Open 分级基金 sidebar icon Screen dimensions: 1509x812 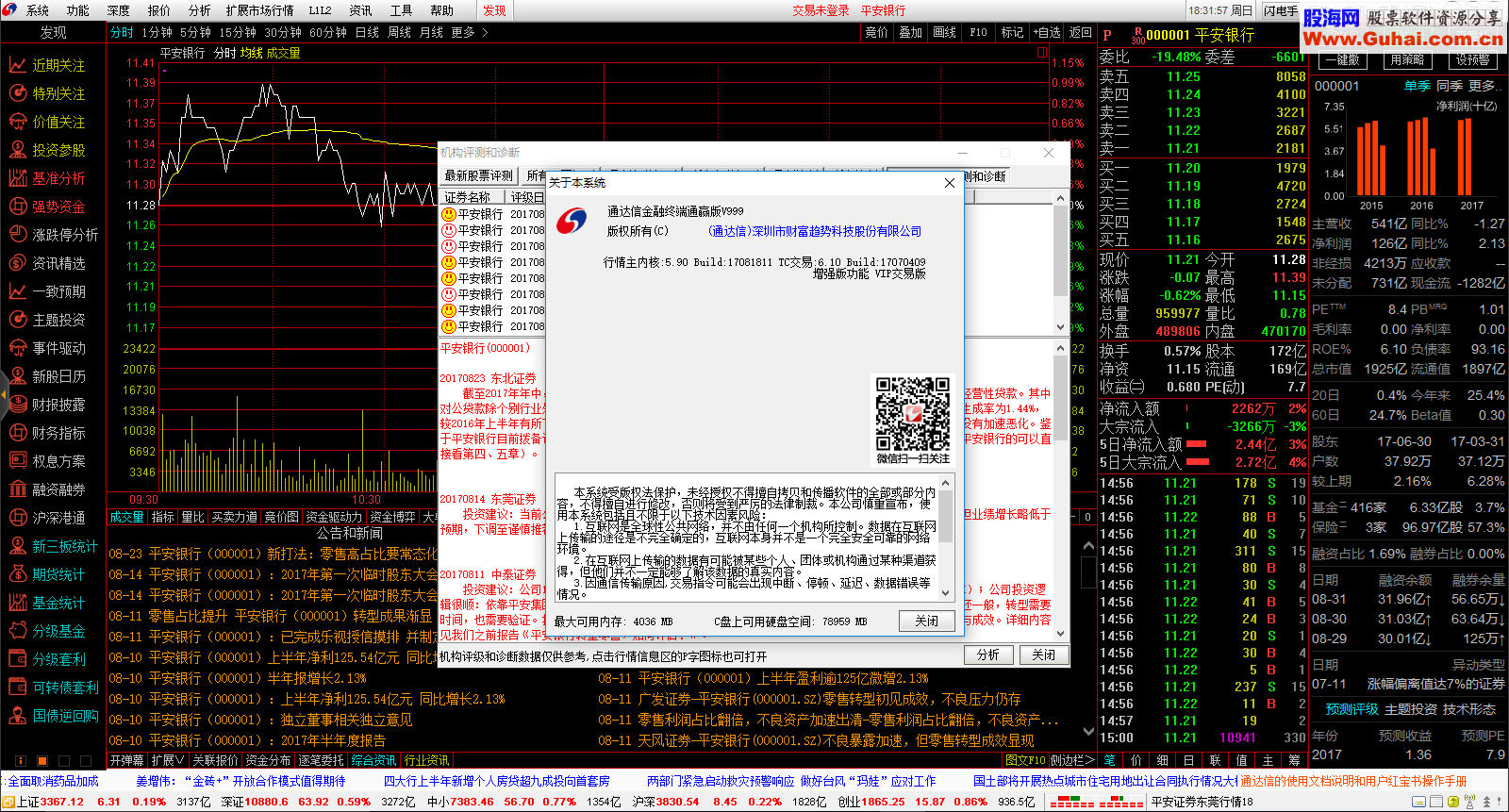point(17,631)
